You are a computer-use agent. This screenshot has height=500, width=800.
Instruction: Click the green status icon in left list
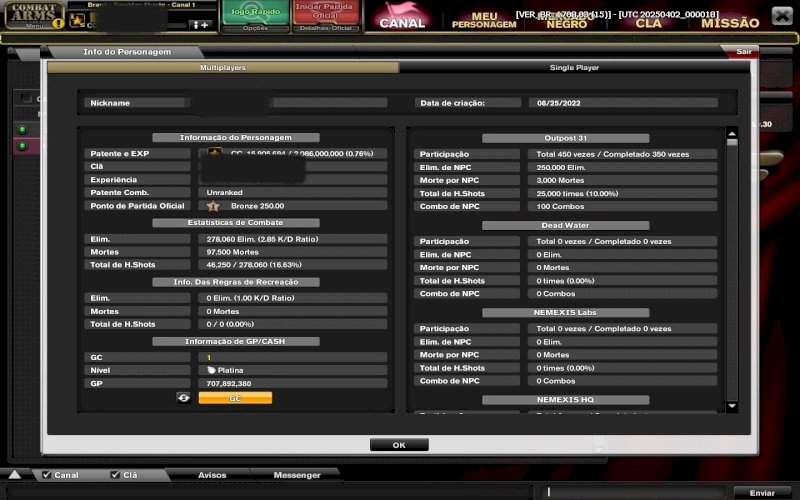tap(22, 129)
